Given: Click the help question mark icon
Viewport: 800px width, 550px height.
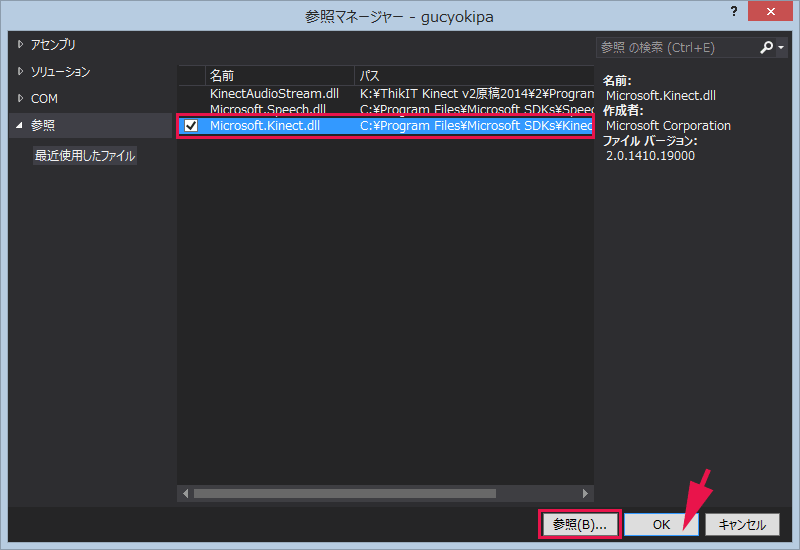Looking at the screenshot, I should point(734,11).
